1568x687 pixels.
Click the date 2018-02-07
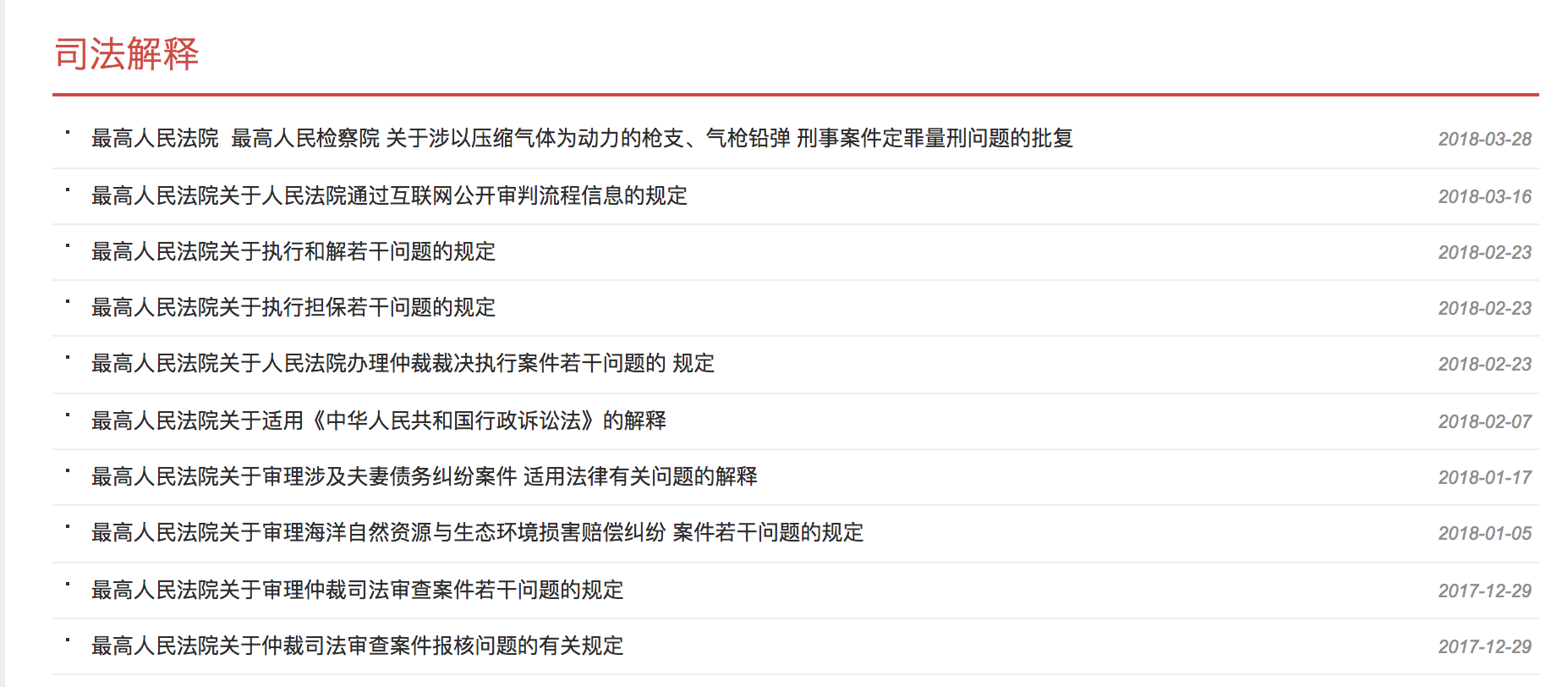pos(1484,421)
